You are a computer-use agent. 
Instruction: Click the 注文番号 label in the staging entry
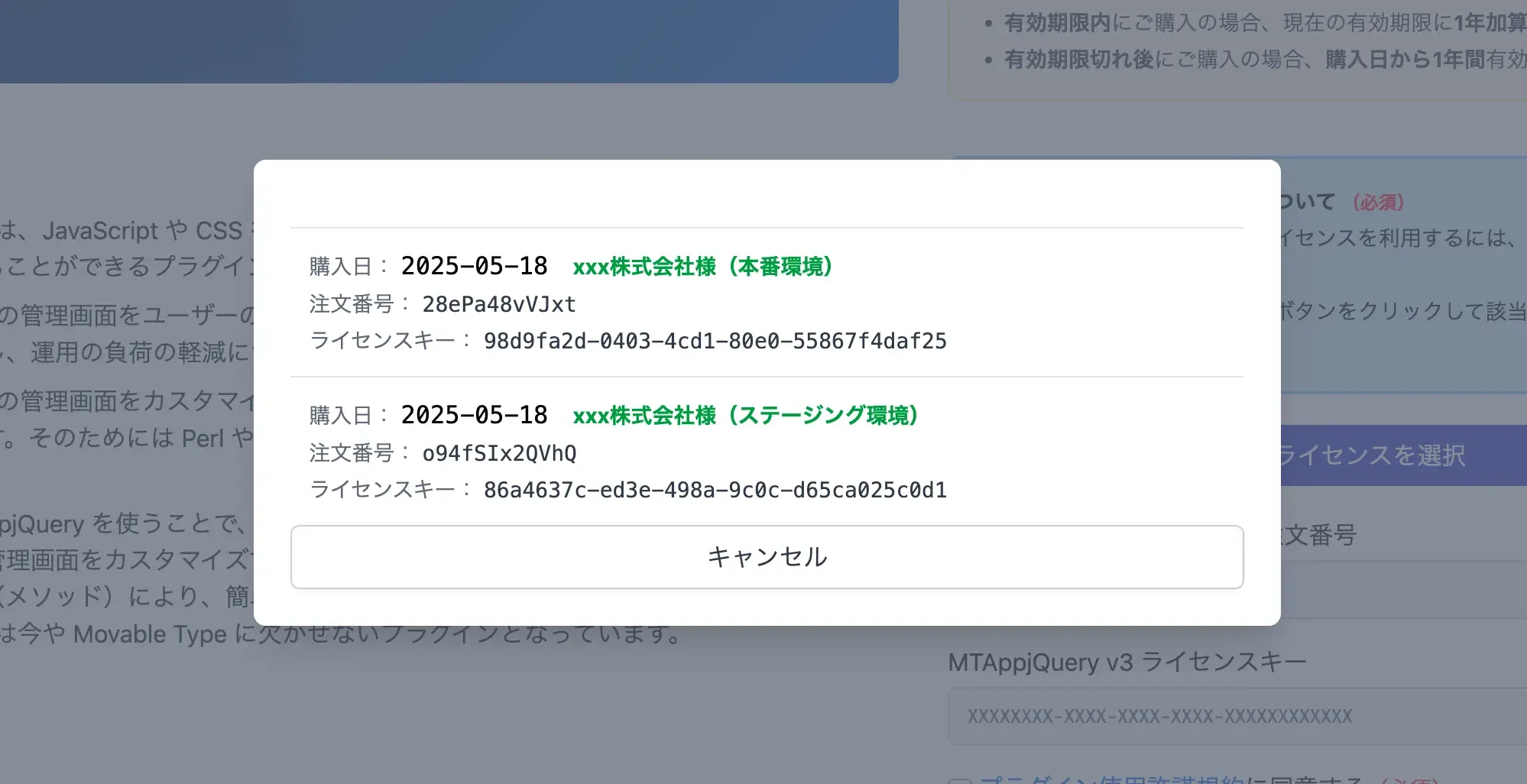[352, 453]
